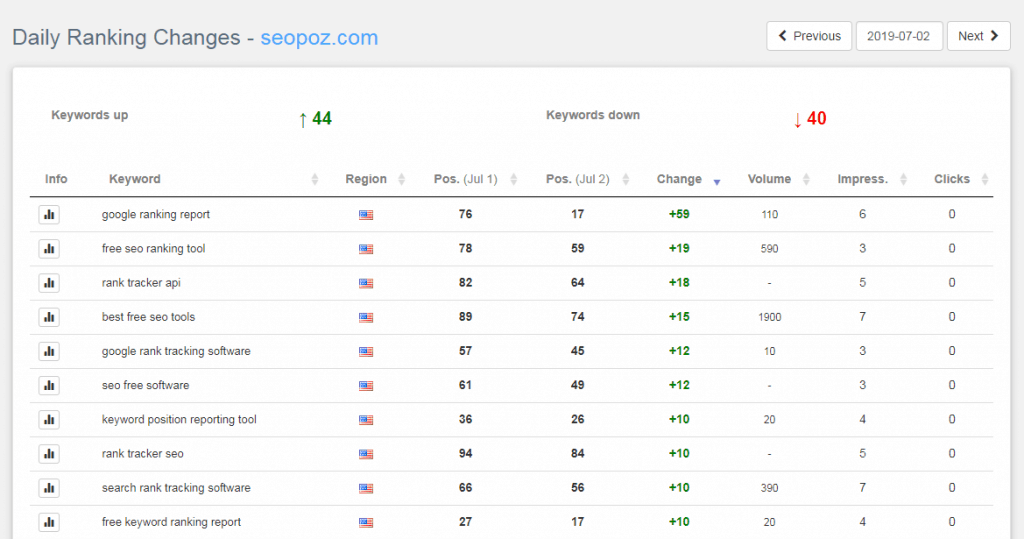This screenshot has width=1024, height=539.
Task: Click the +59 change value
Action: pyautogui.click(x=679, y=214)
